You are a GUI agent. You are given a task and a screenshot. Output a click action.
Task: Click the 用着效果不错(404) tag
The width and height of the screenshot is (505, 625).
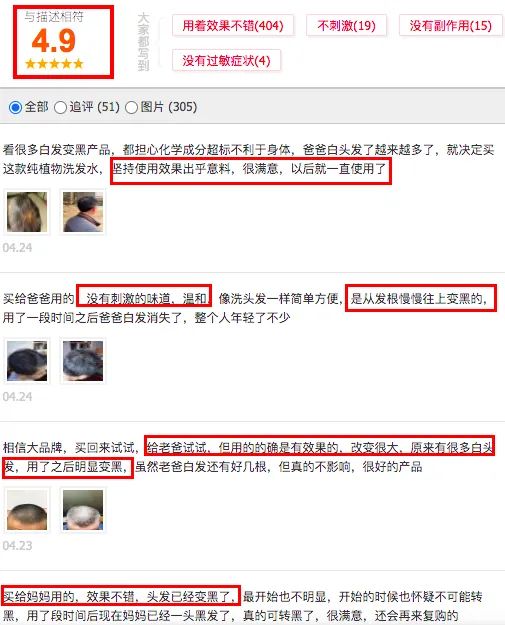pyautogui.click(x=233, y=26)
